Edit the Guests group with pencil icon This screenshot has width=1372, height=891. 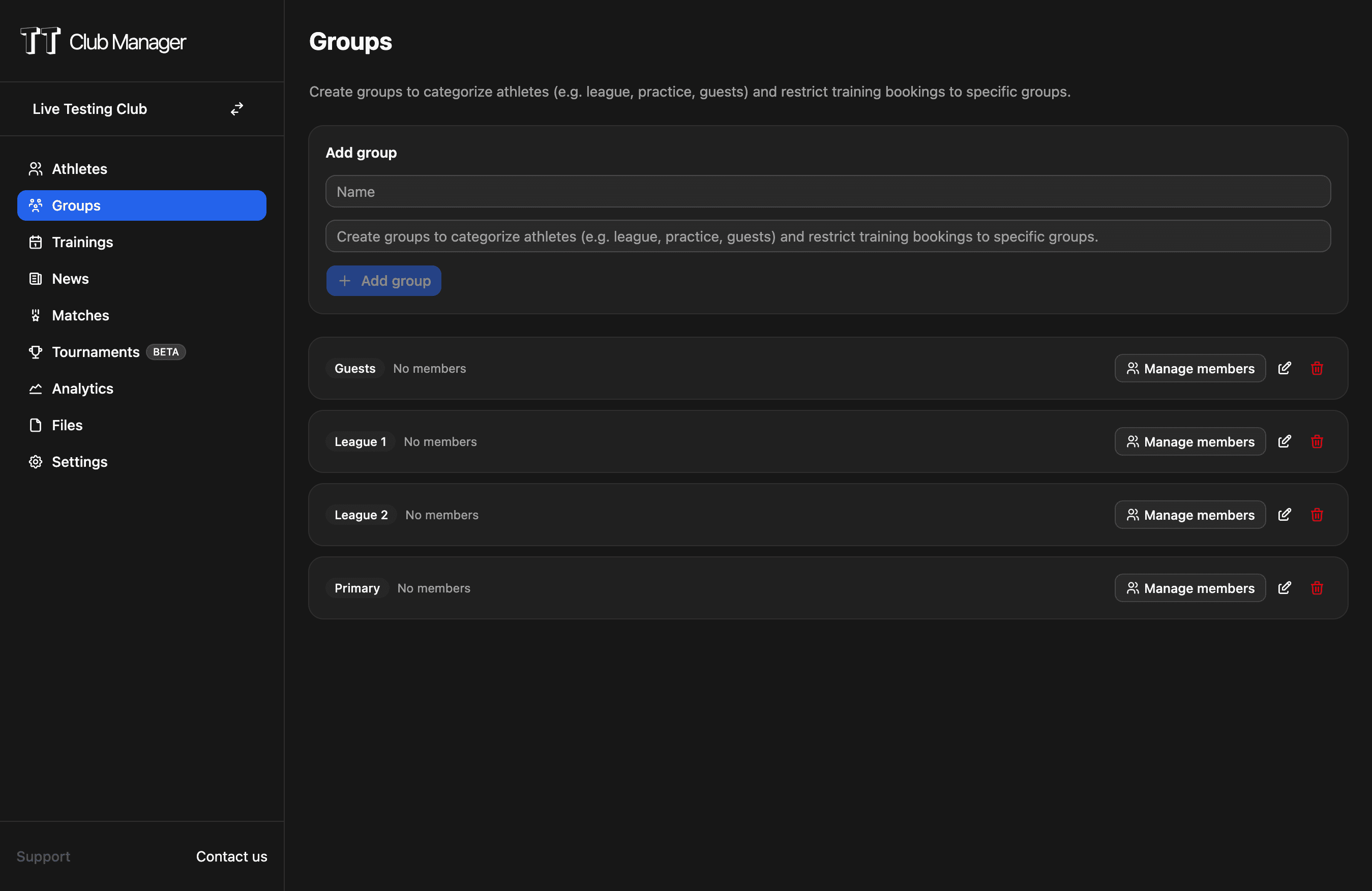pyautogui.click(x=1285, y=368)
